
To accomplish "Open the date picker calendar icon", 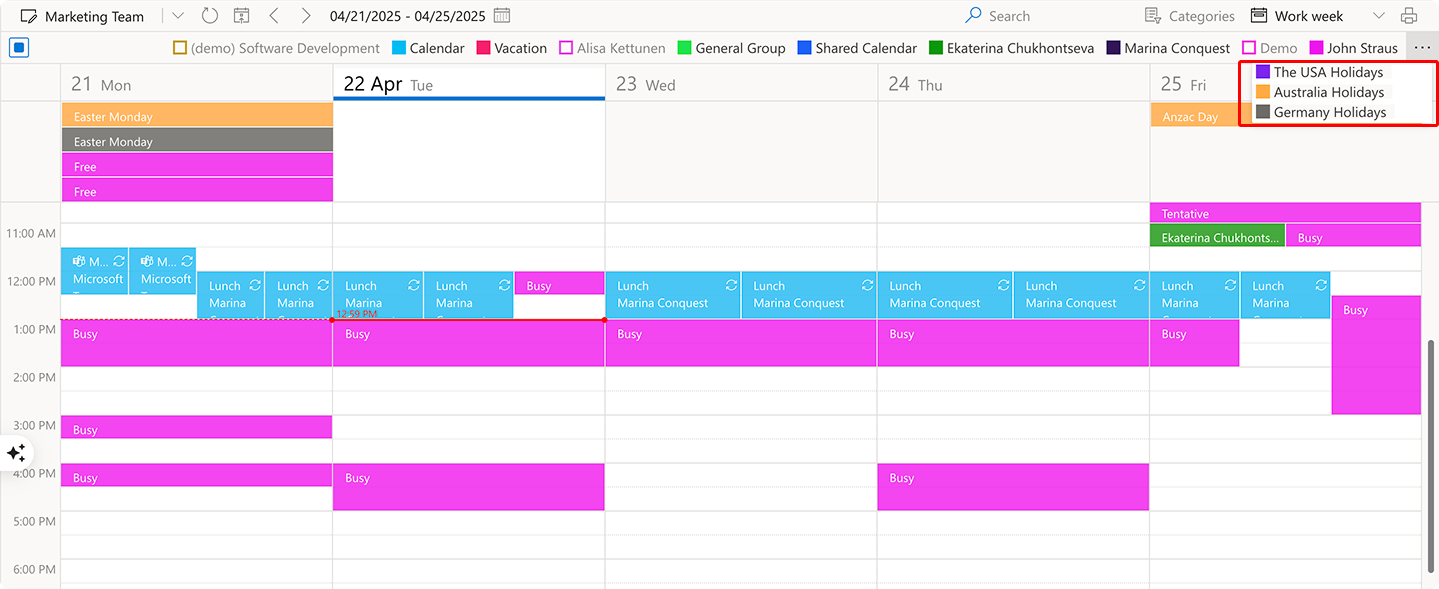I will [502, 16].
